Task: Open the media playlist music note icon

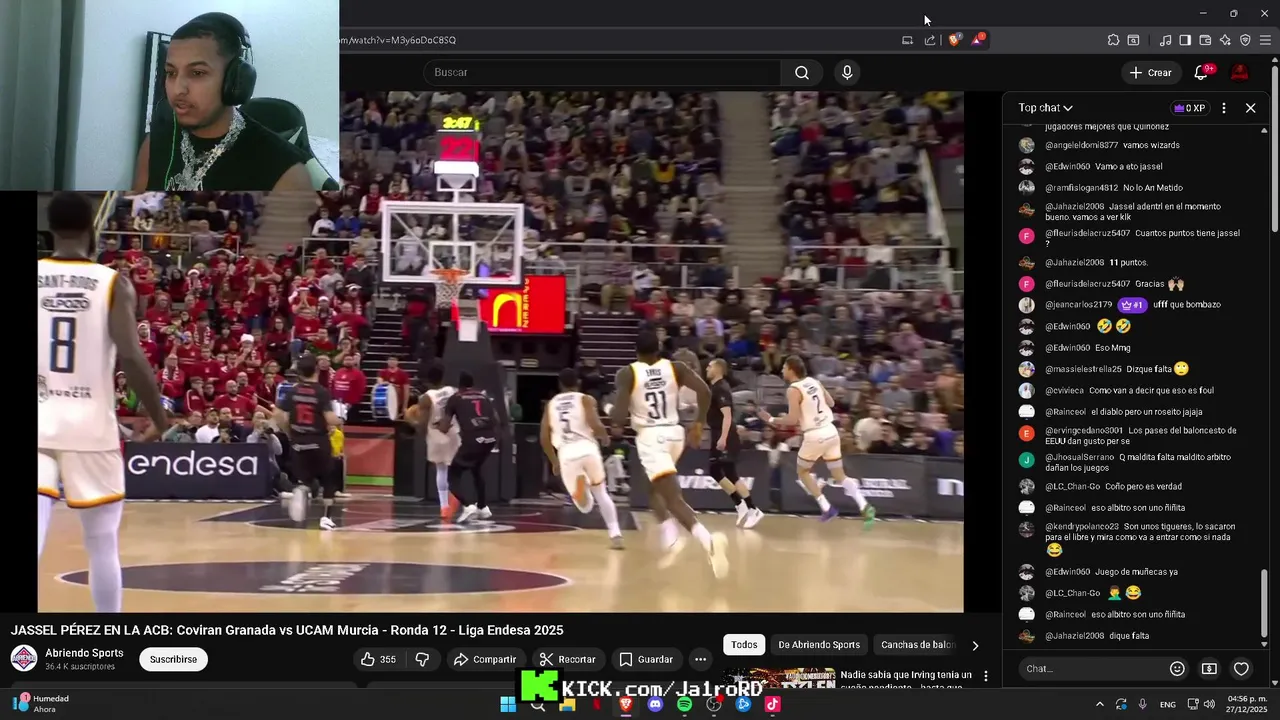Action: 1165,40
